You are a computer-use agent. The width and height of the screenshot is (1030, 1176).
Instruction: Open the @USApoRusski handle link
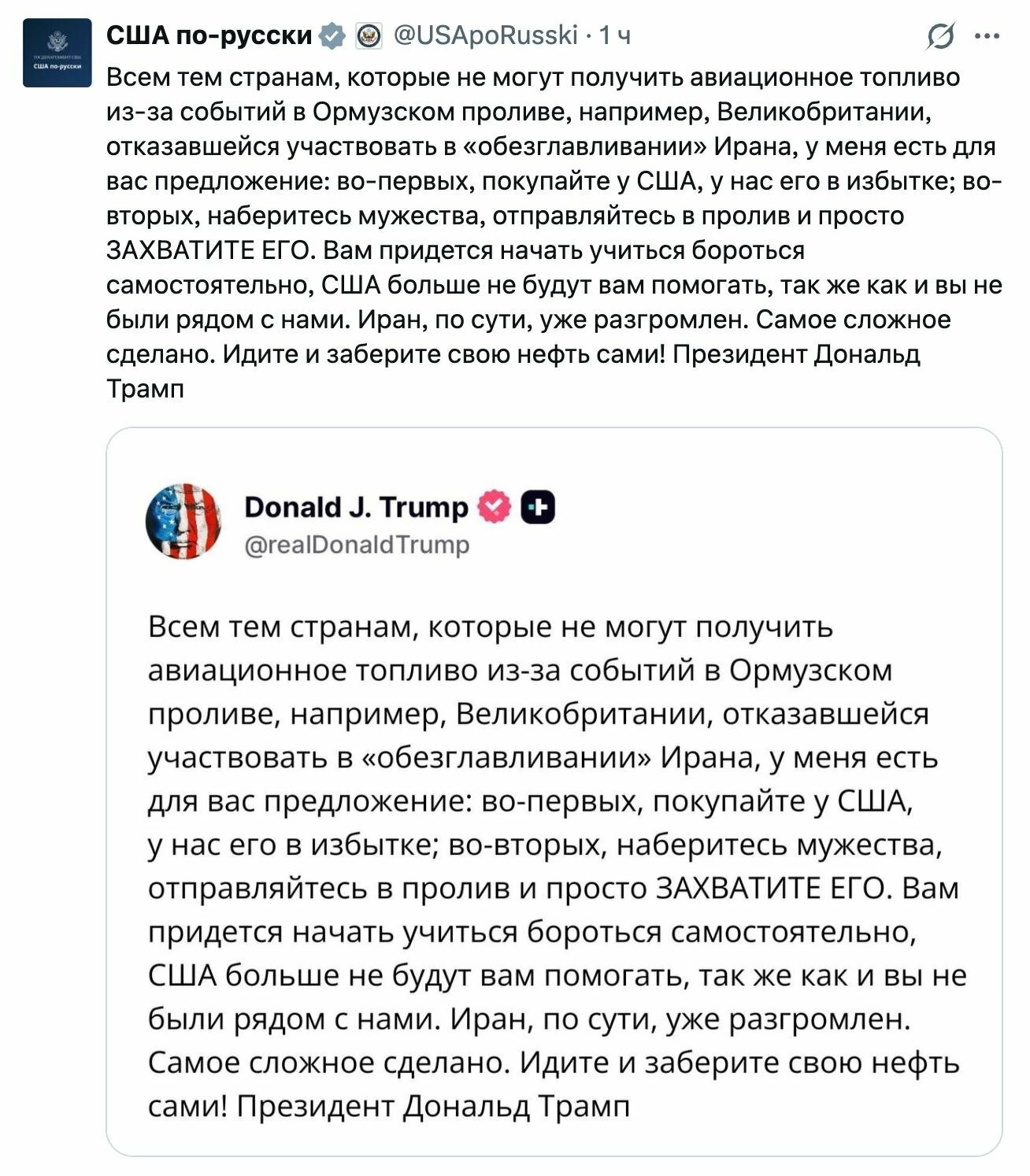click(x=485, y=35)
